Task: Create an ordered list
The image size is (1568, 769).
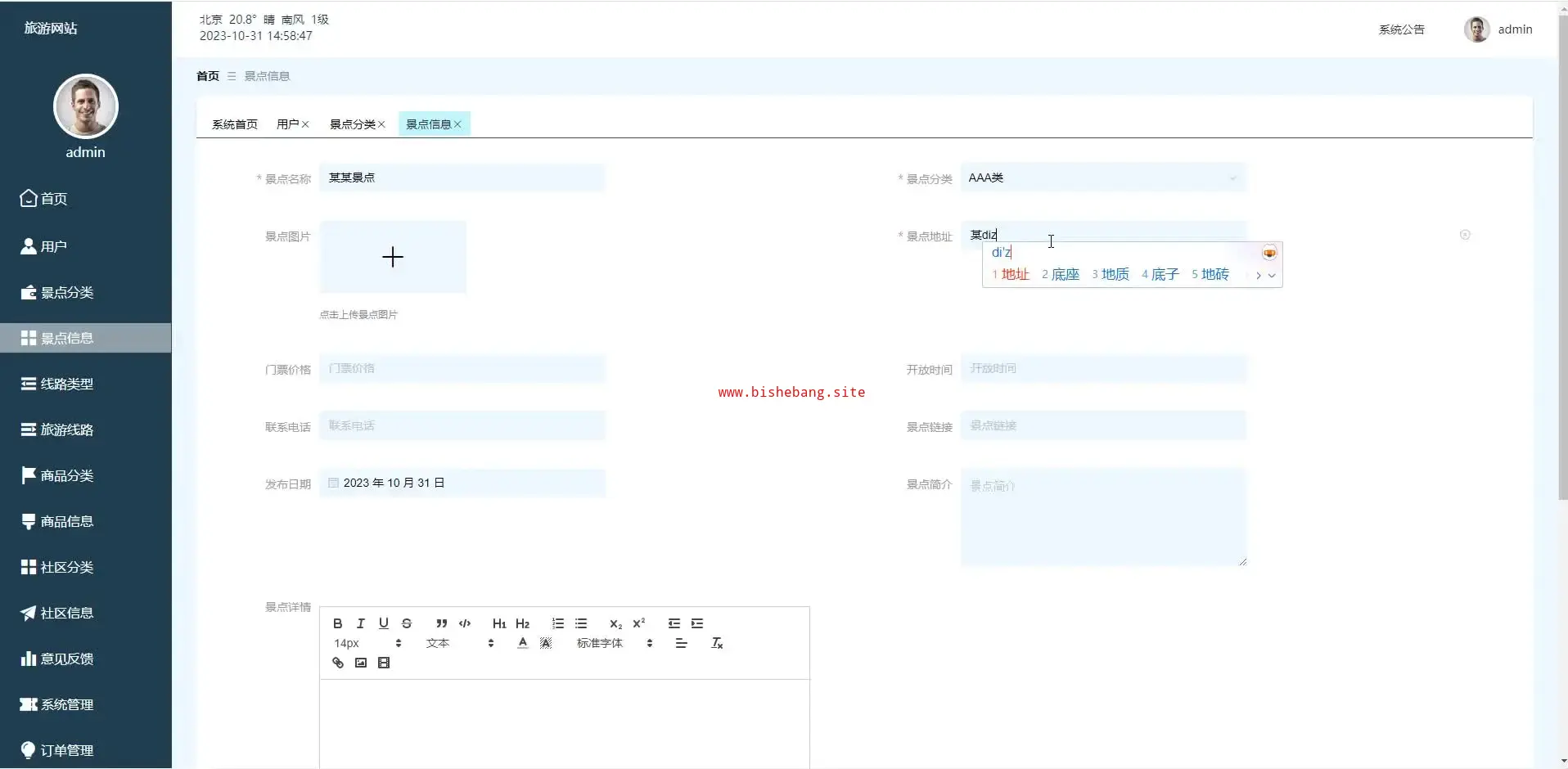Action: 558,623
